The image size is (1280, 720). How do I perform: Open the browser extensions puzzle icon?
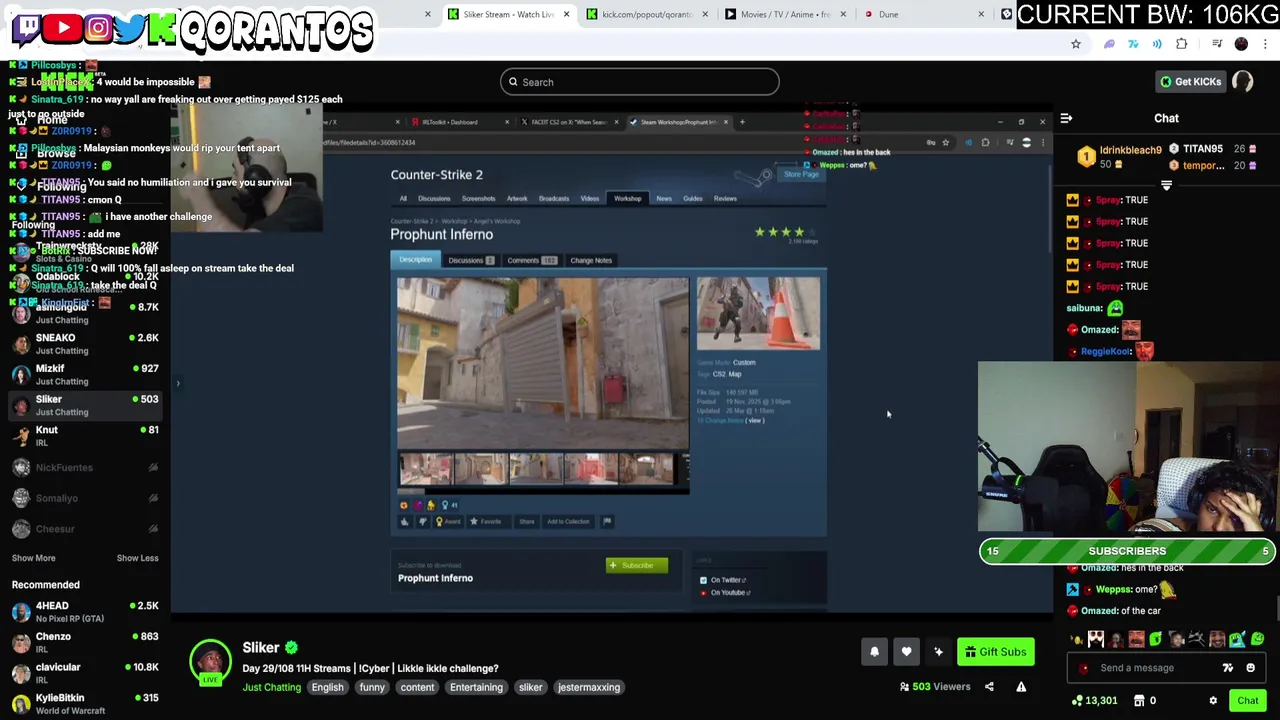coord(1182,44)
